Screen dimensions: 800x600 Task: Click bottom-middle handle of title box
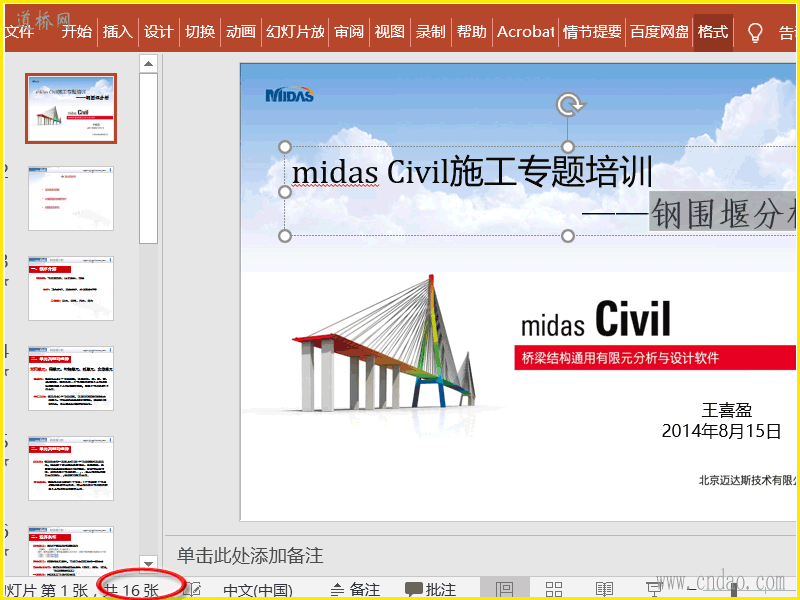point(568,236)
